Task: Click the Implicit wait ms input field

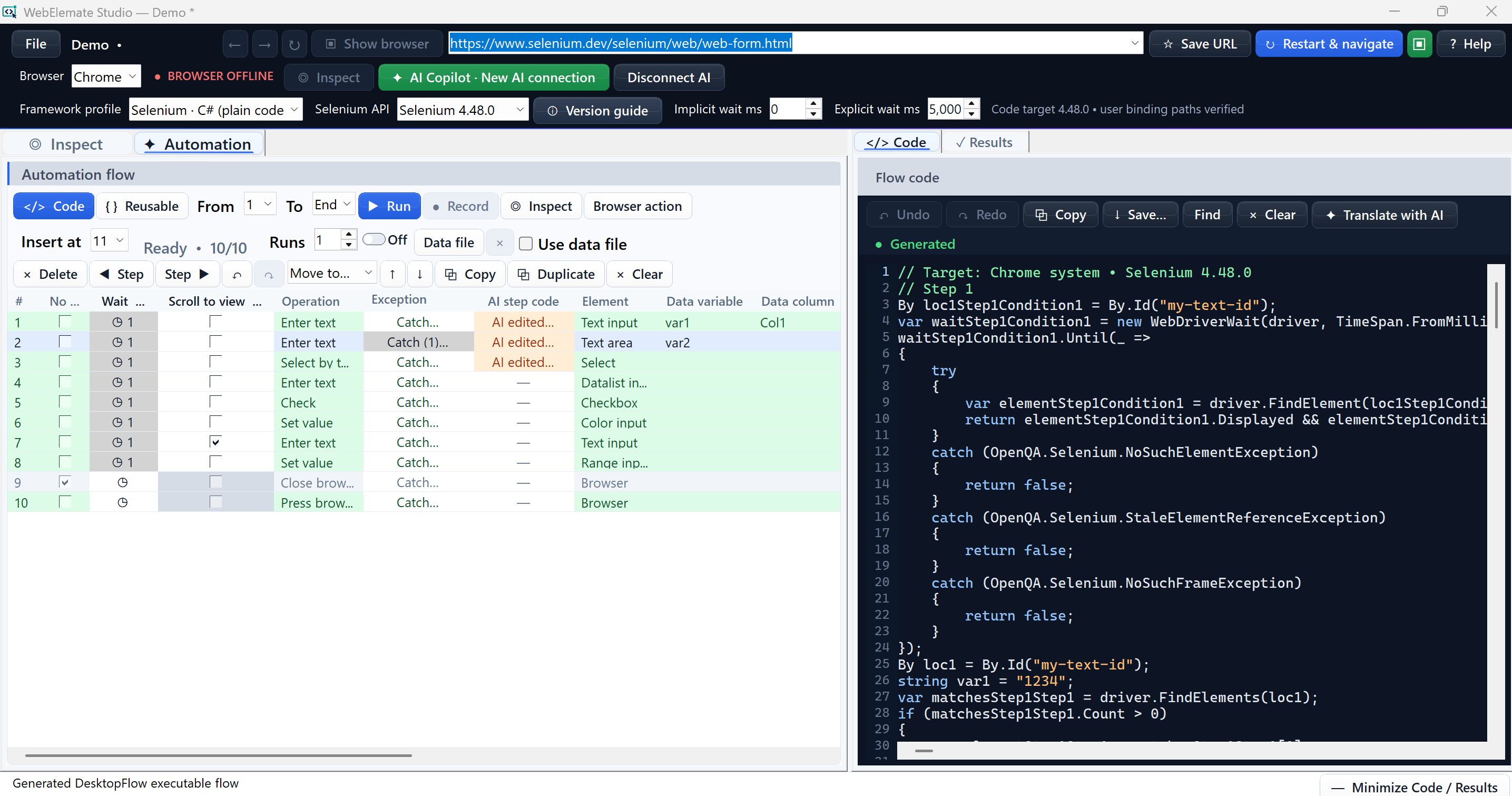Action: (788, 109)
